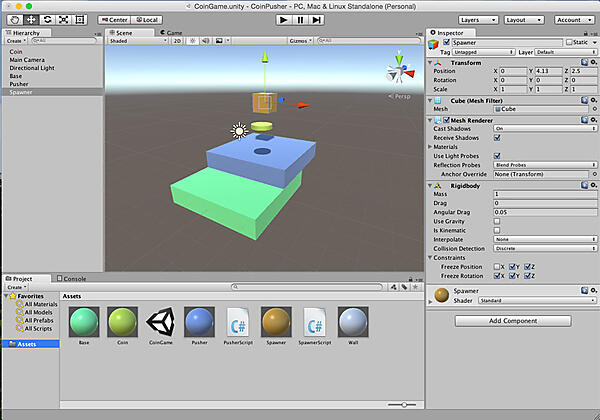Click the Center pivot toggle button
600x420 pixels.
coord(115,19)
